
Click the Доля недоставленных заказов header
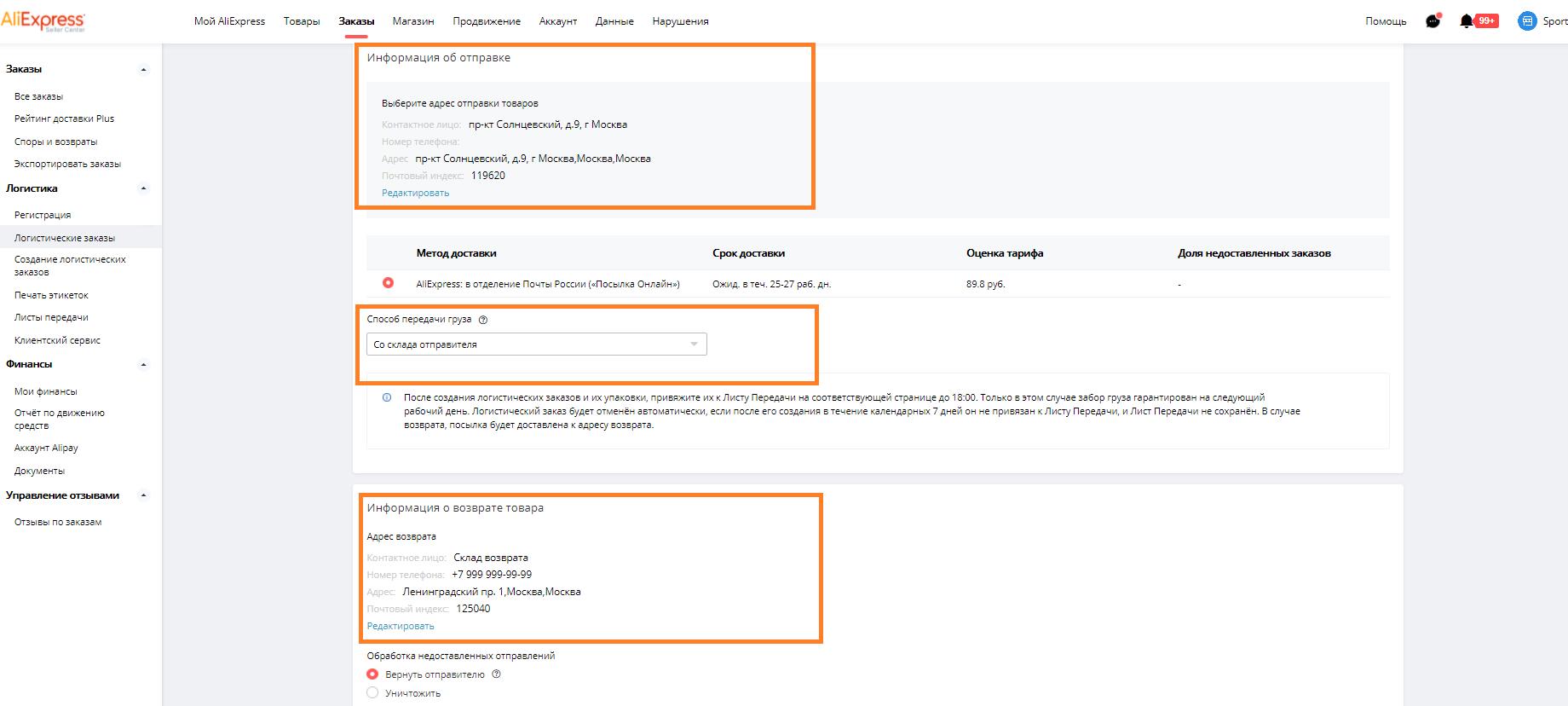(1254, 253)
